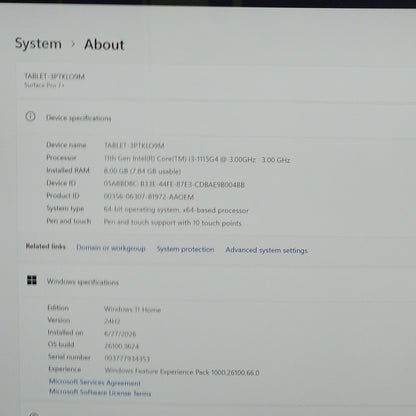This screenshot has height=416, width=416.
Task: Select the Product ID value 00356-06307-81972-AAOEM
Action: (149, 197)
